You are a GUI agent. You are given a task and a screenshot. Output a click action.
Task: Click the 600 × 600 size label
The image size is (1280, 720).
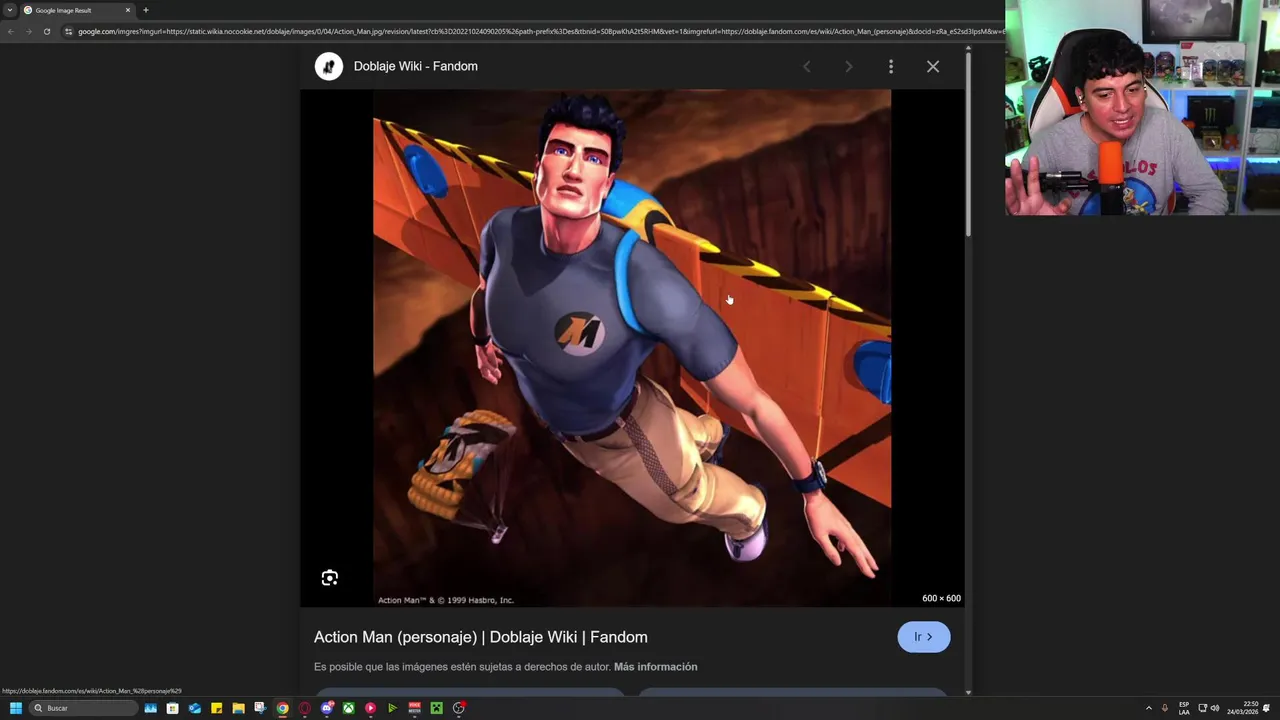(941, 598)
